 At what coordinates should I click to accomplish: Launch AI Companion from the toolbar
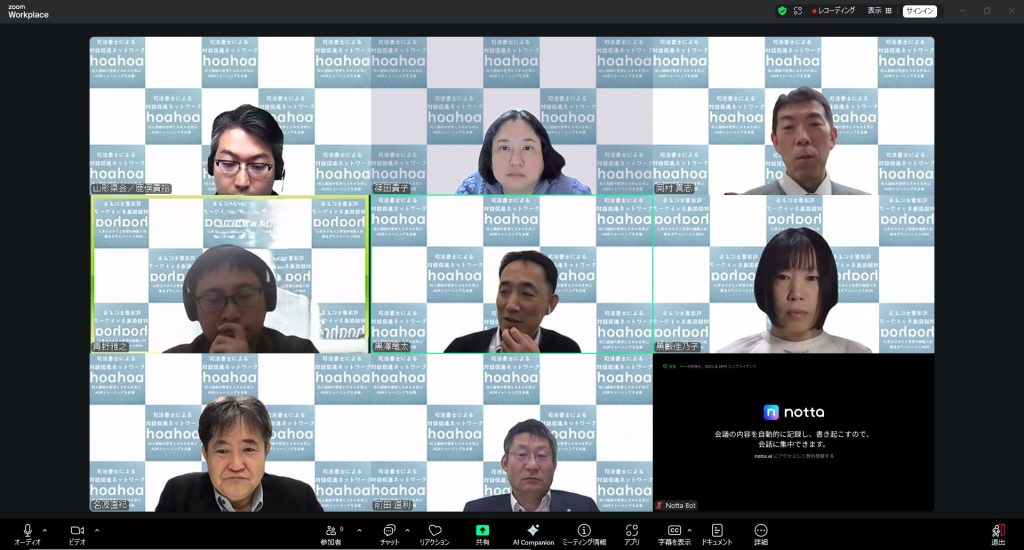(533, 531)
